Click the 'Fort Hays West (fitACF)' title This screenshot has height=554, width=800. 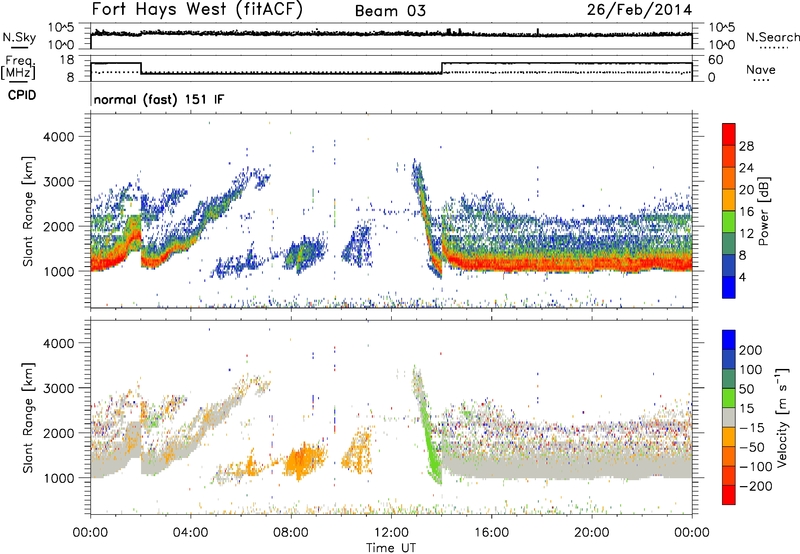coord(197,10)
